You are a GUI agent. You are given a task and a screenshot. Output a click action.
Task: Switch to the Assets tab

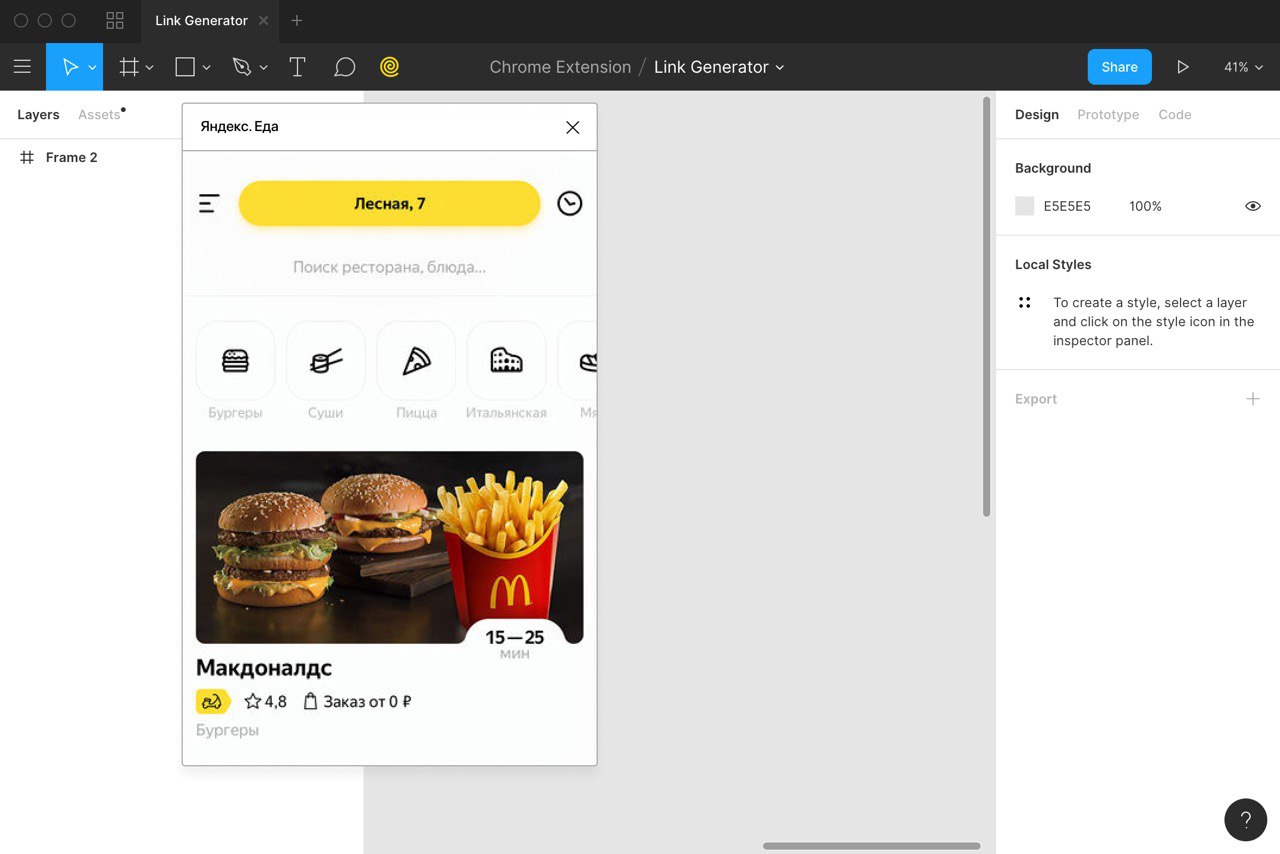click(x=99, y=115)
